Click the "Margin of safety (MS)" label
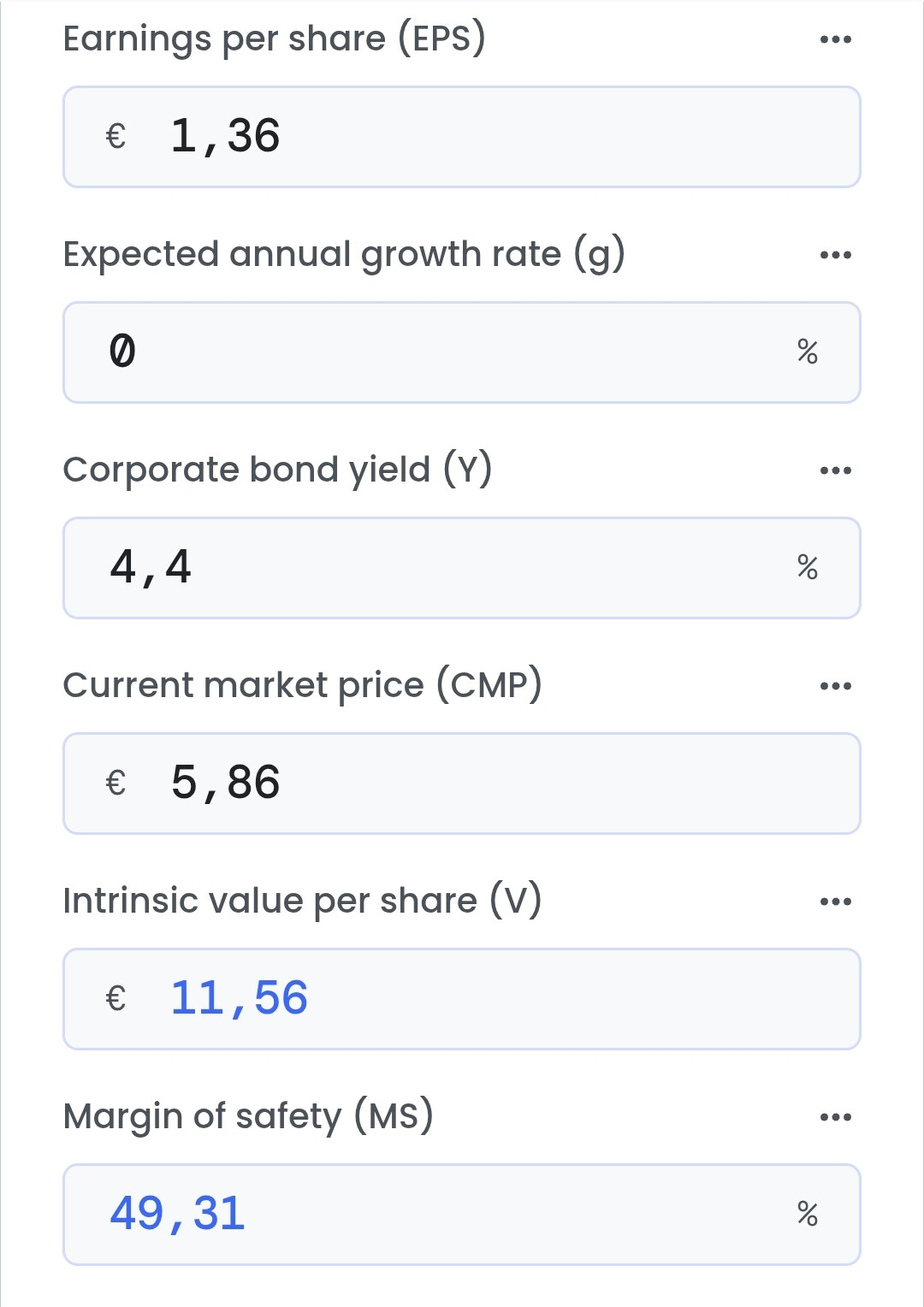This screenshot has height=1307, width=924. [x=248, y=1117]
